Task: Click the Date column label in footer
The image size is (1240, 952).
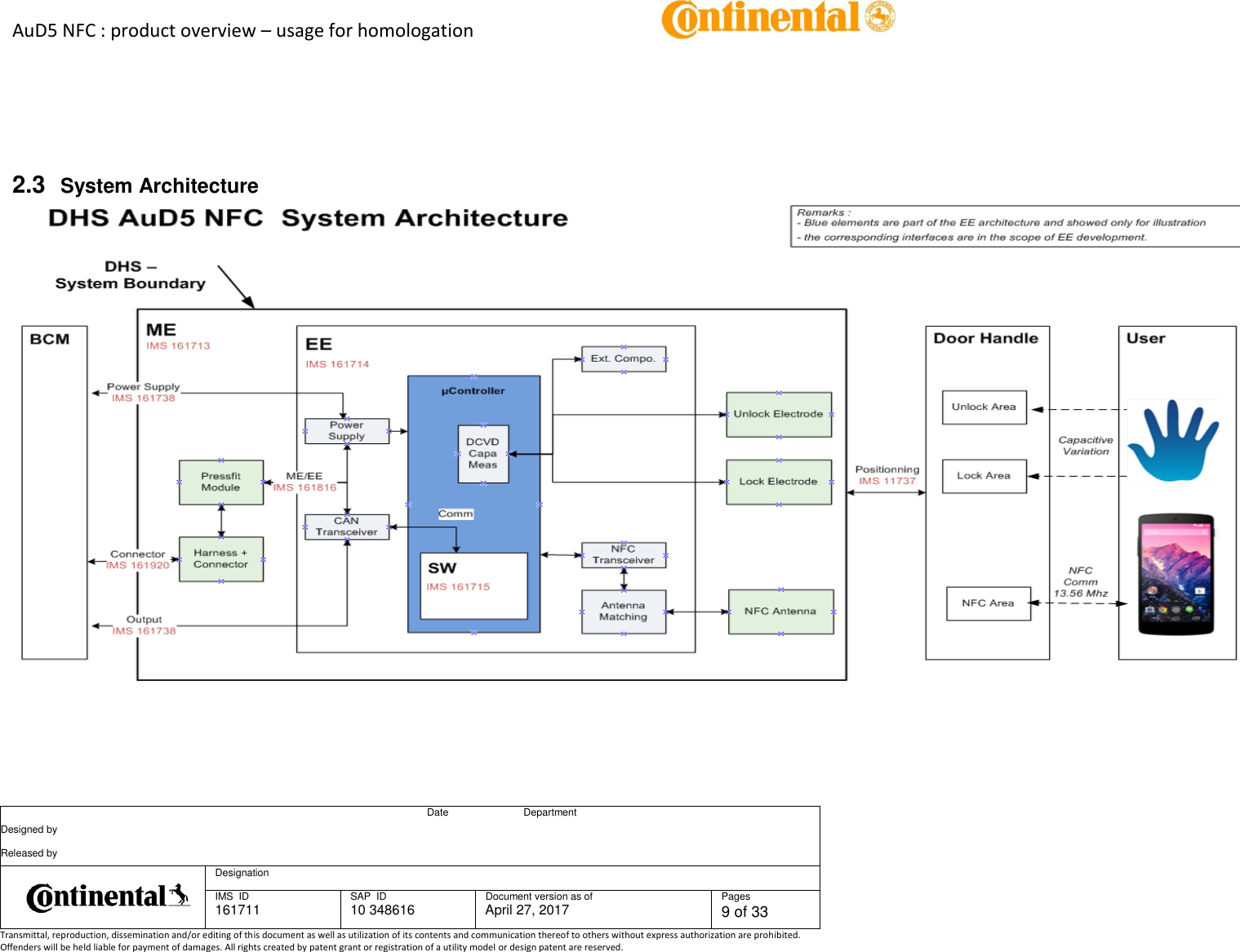Action: (x=438, y=812)
